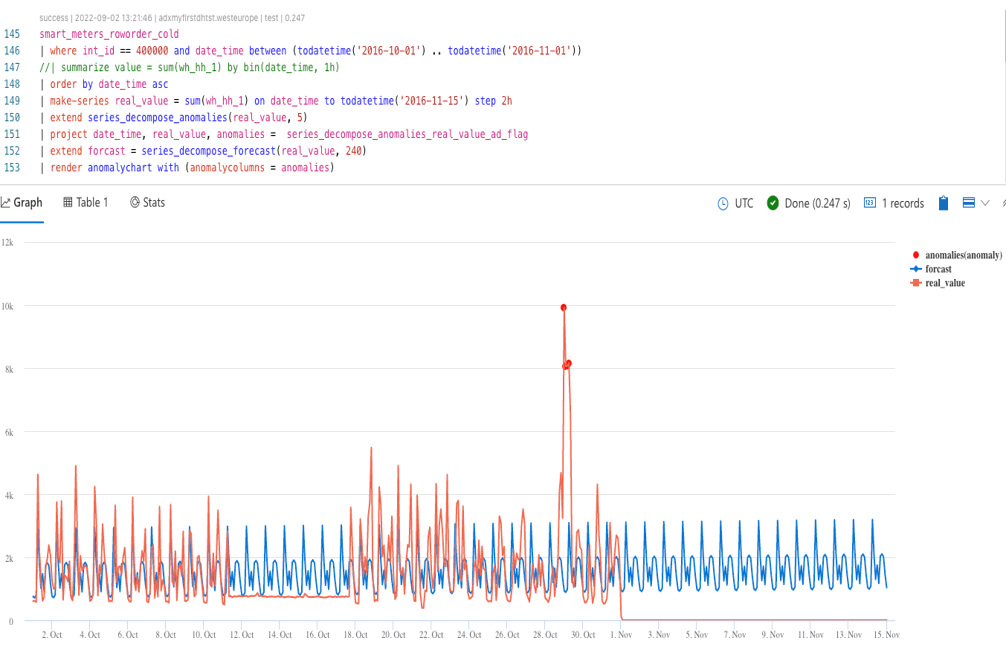Click the commented summarize value line

(189, 67)
